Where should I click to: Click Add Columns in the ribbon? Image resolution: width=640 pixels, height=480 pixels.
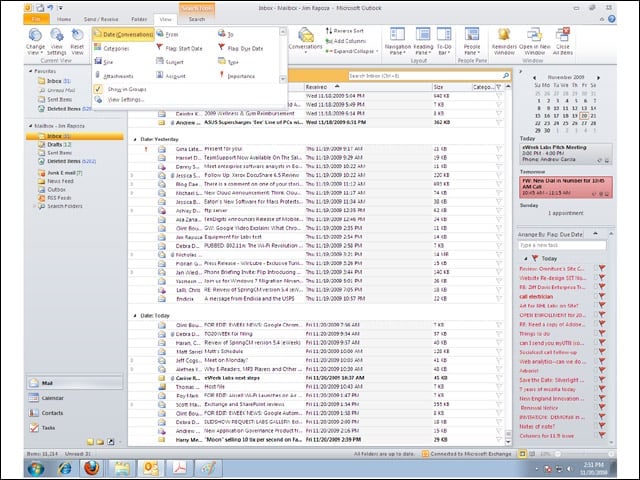pos(346,41)
